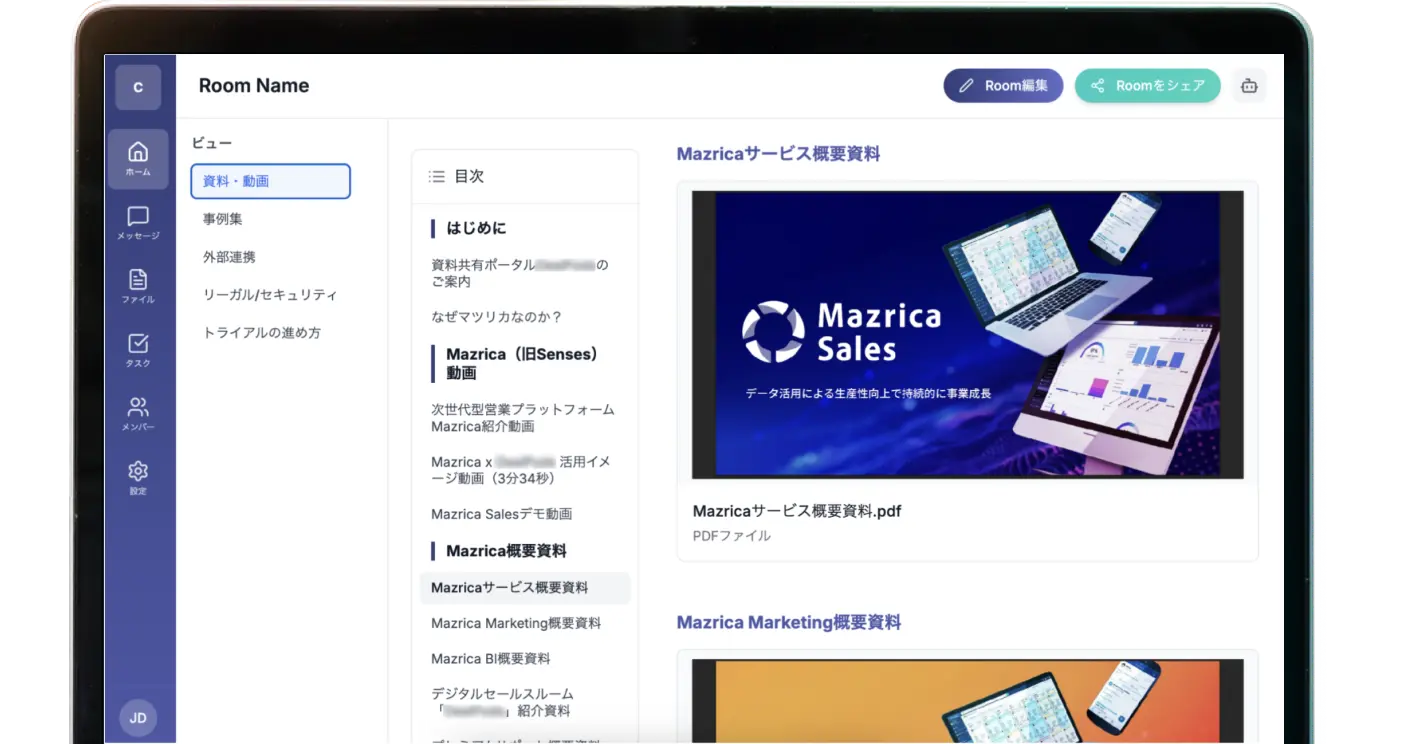The height and width of the screenshot is (744, 1404).
Task: Open Settings (設定) gear icon
Action: [138, 478]
